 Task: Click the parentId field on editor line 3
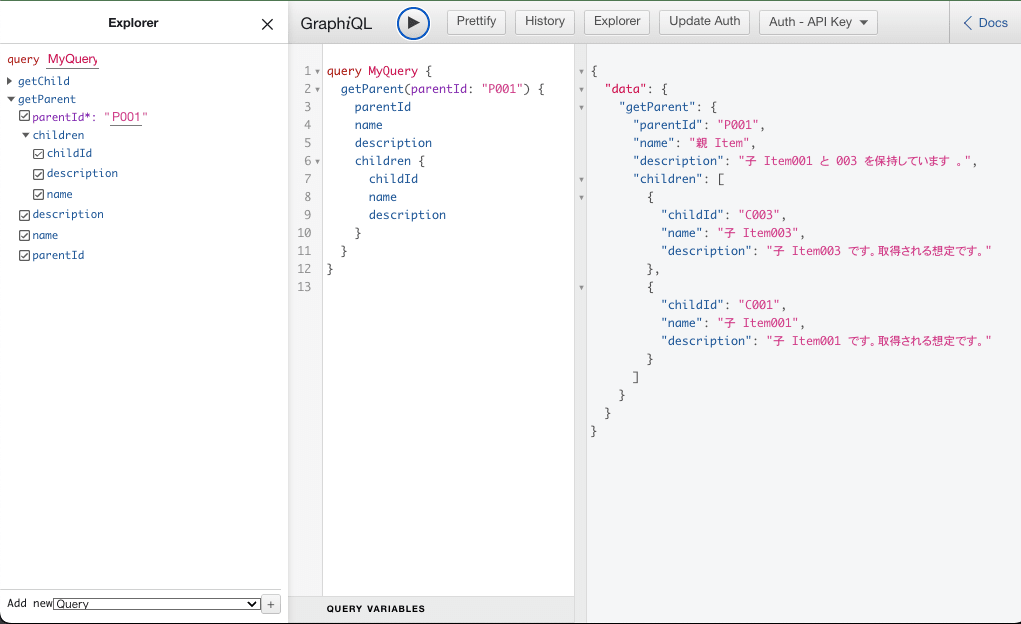coord(382,107)
